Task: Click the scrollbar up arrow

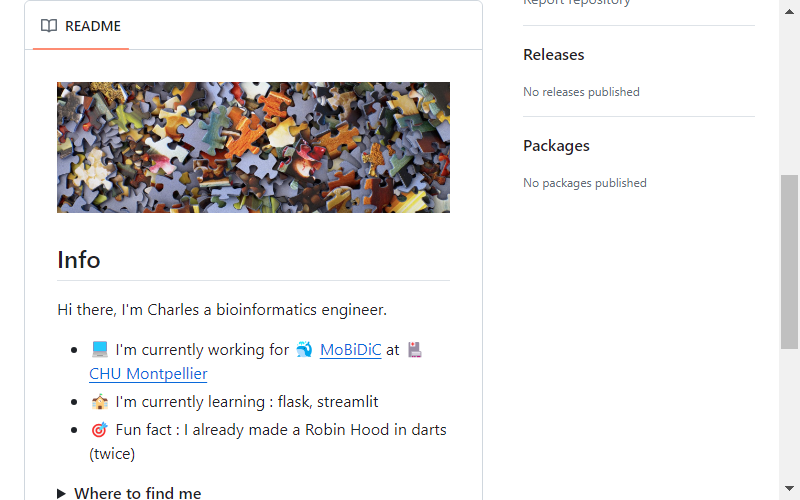Action: 789,11
